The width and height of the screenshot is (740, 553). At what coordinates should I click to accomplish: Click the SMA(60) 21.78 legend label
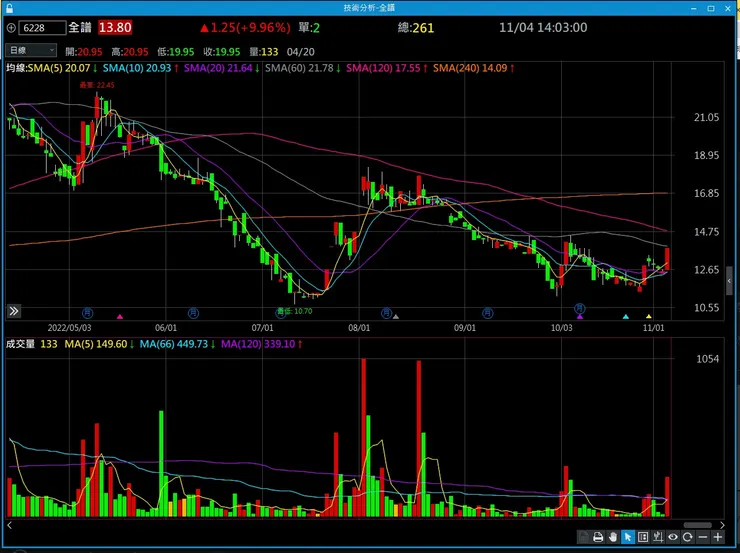pyautogui.click(x=299, y=68)
